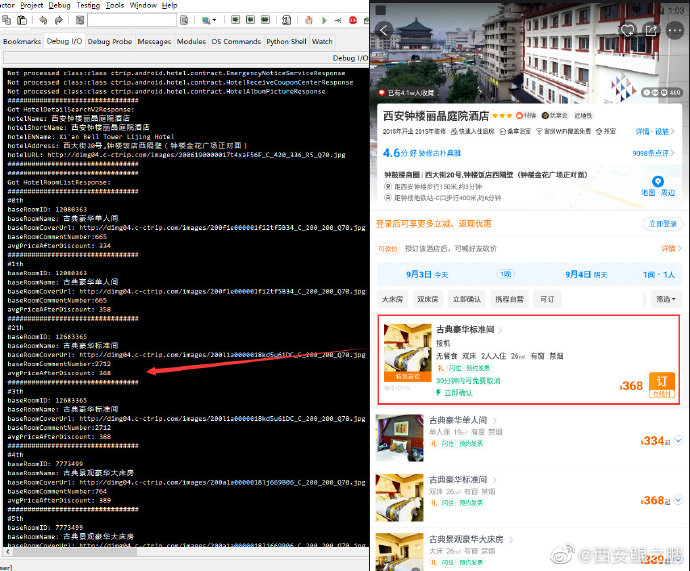Click the second green outdent toolbar icon
This screenshot has height=571, width=690.
tap(250, 20)
